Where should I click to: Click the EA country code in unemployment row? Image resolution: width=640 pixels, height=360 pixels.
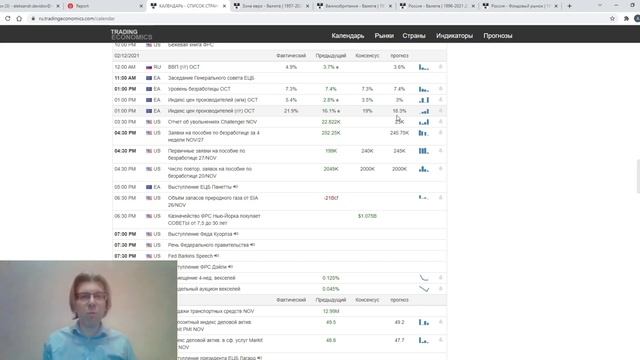click(x=157, y=89)
